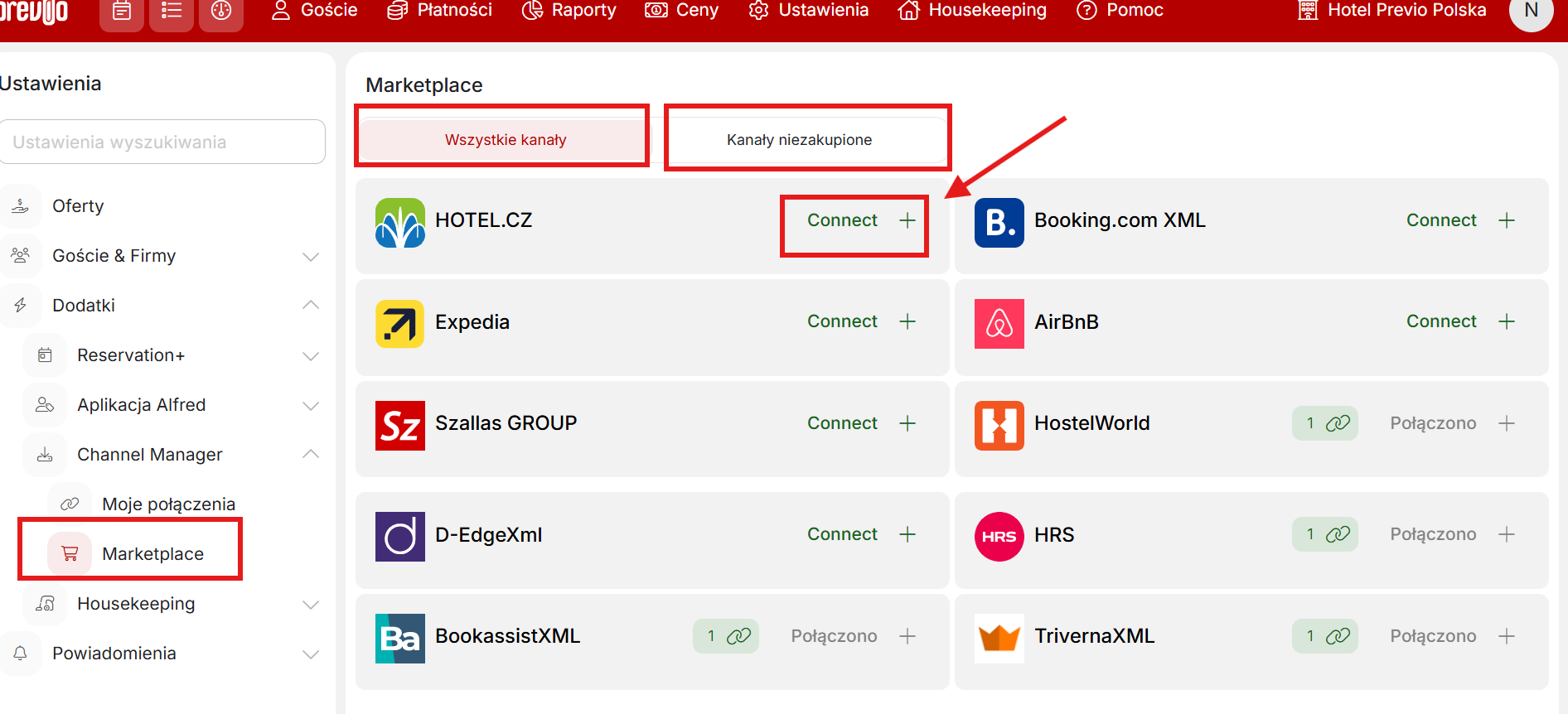Open Moje połączenia in sidebar
Viewport: 1568px width, 714px height.
[x=168, y=504]
